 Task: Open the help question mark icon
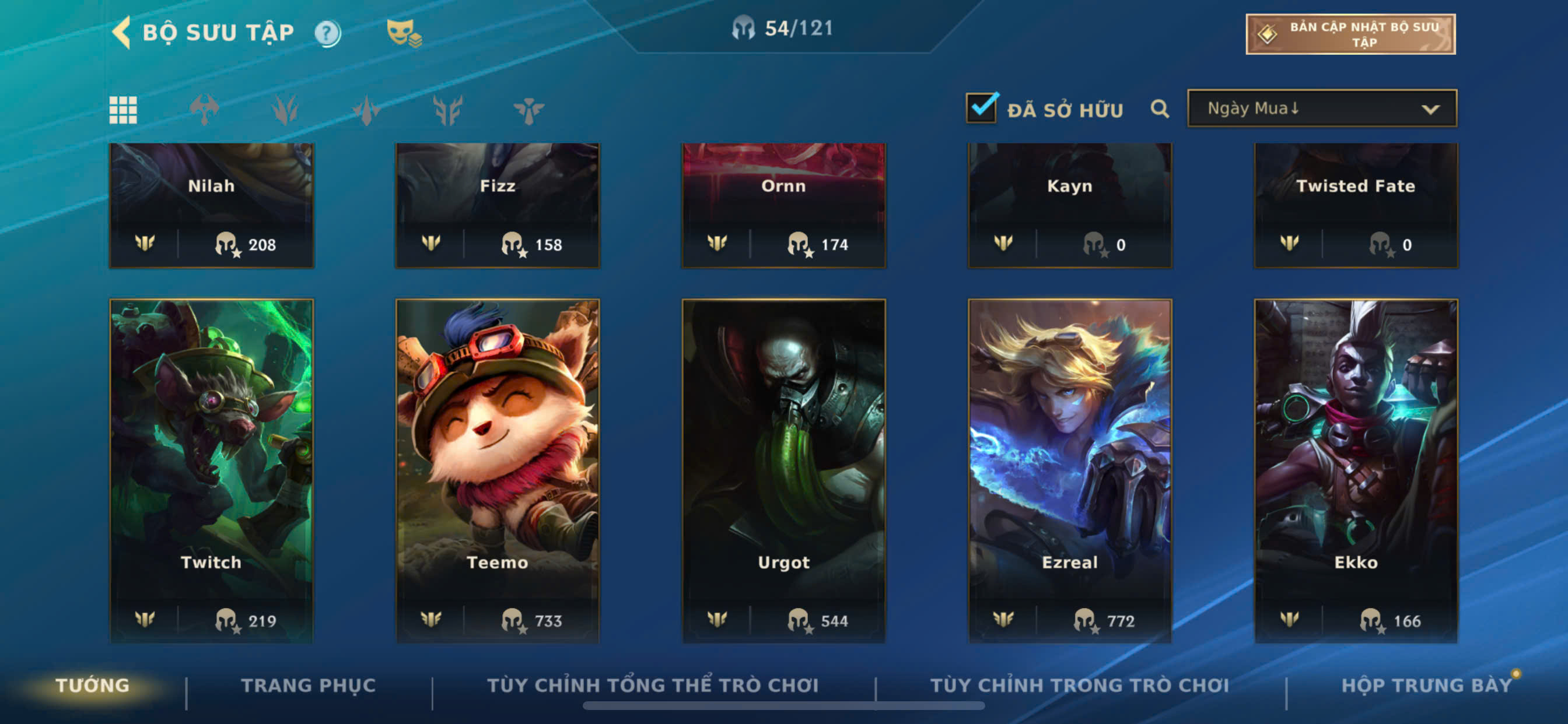click(327, 33)
